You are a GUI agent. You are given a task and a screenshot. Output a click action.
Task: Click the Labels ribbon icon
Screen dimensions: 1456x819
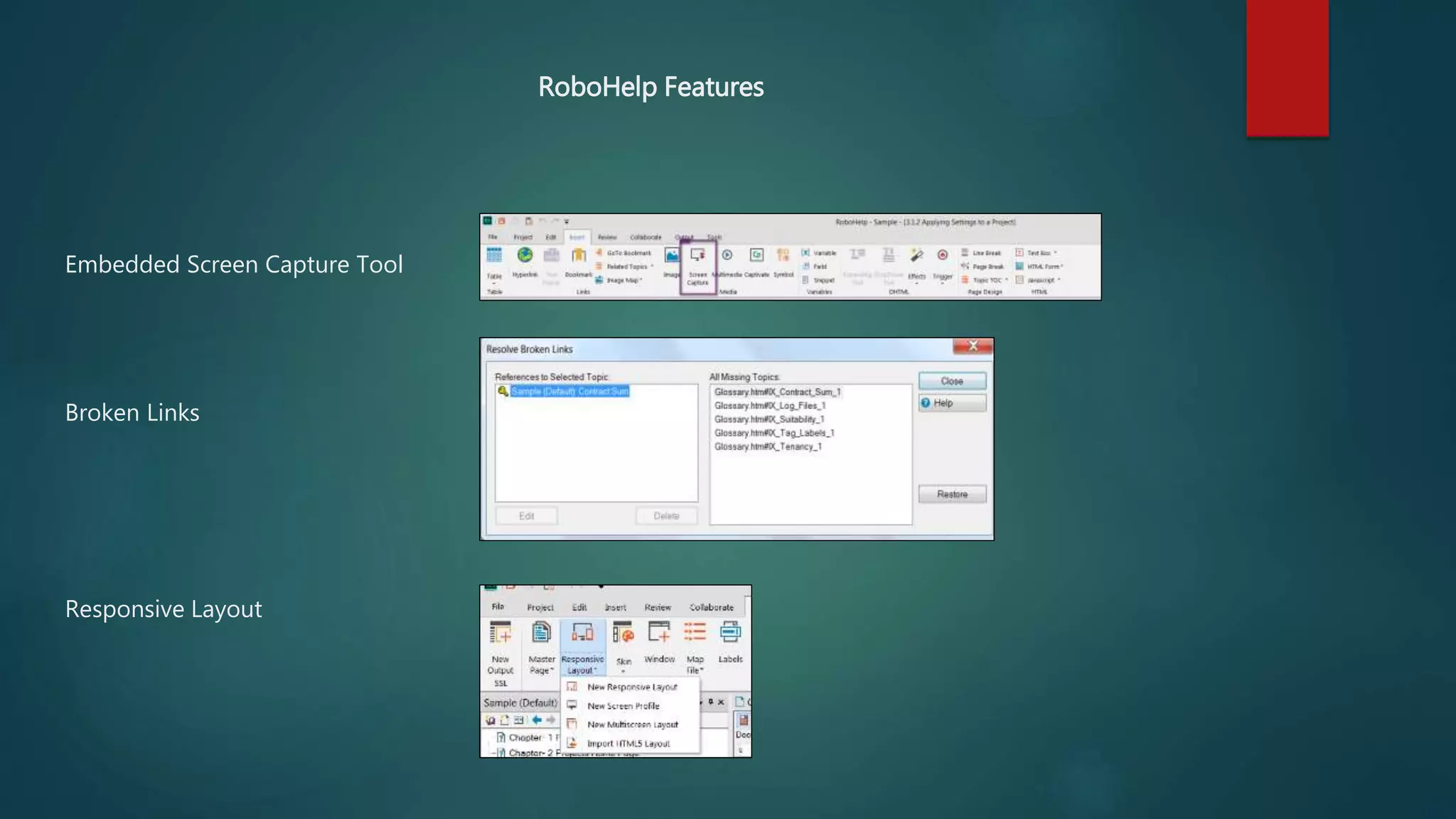730,632
